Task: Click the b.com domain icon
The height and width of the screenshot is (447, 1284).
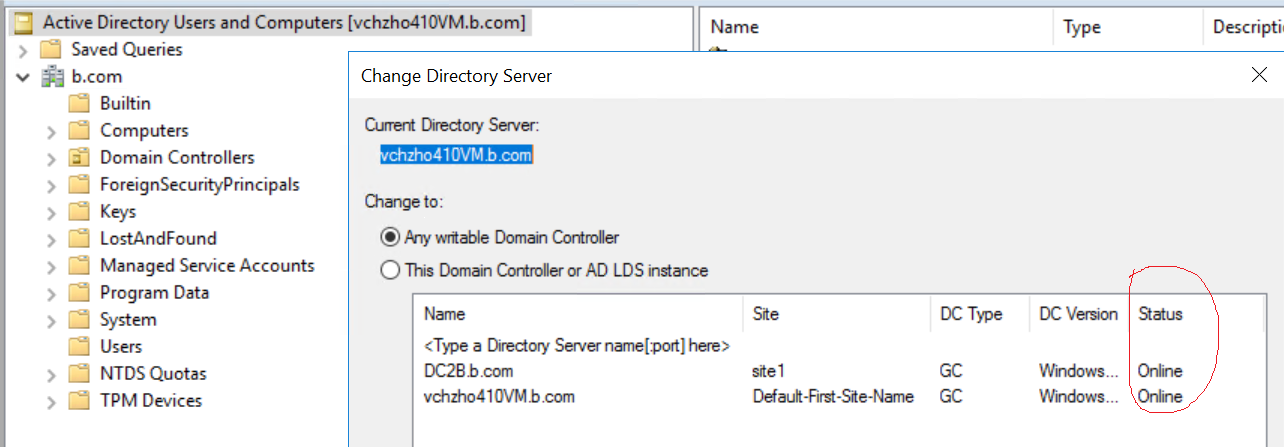Action: pos(52,76)
